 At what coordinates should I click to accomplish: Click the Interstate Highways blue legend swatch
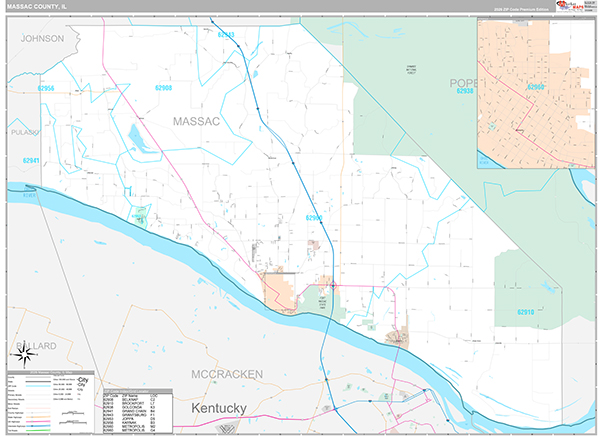tap(38, 426)
